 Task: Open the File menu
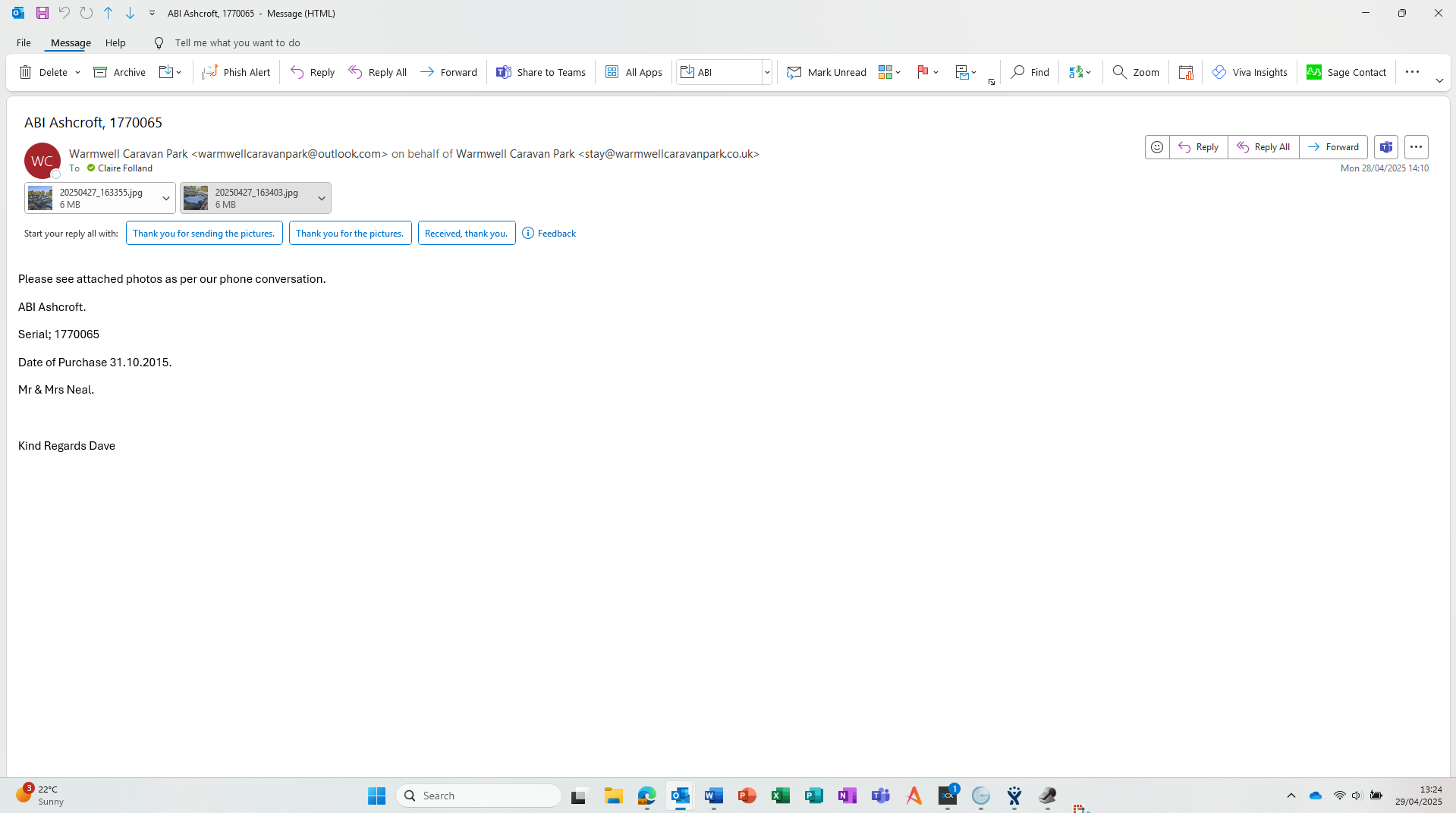pyautogui.click(x=24, y=42)
